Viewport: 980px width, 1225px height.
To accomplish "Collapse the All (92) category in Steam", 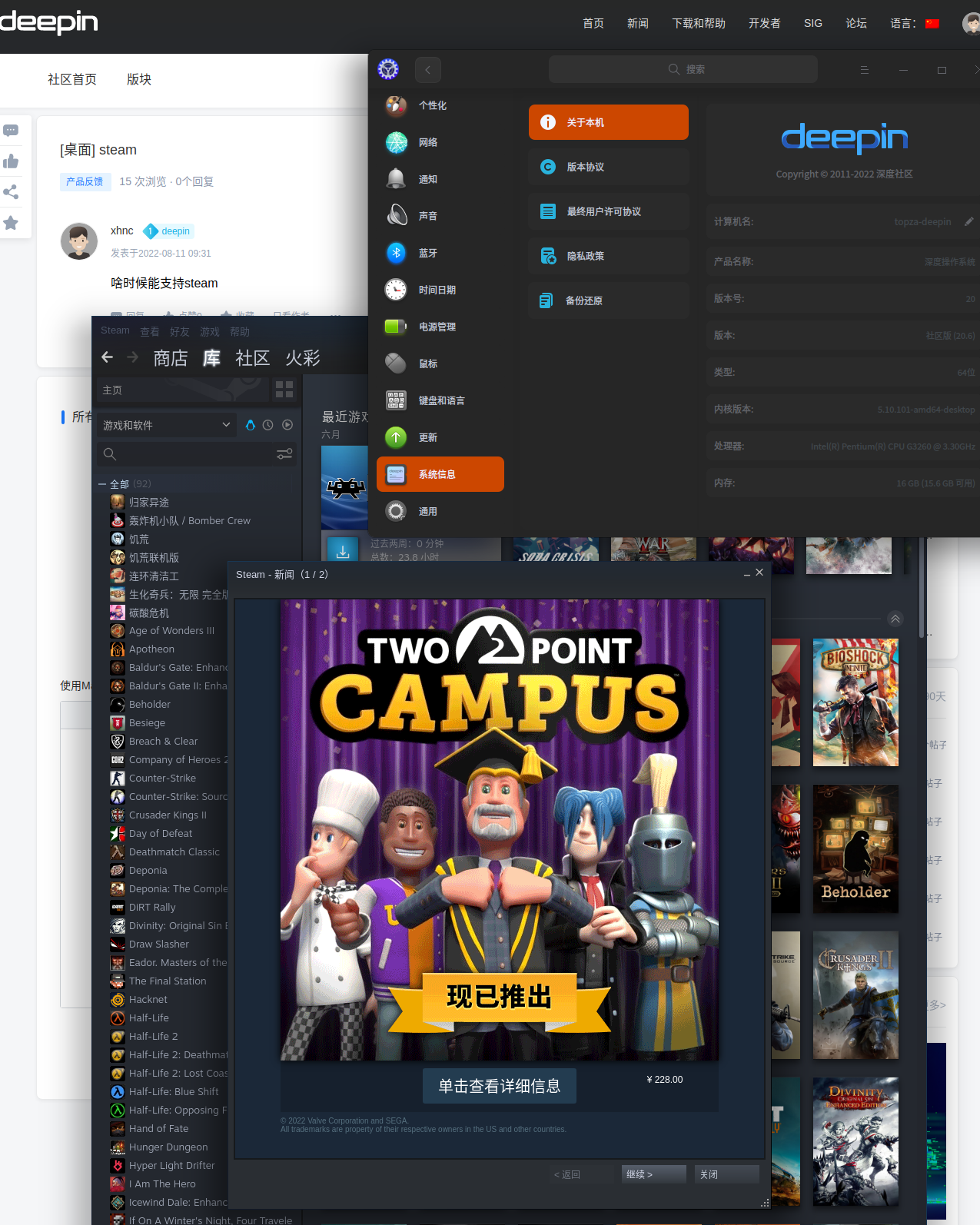I will 102,484.
